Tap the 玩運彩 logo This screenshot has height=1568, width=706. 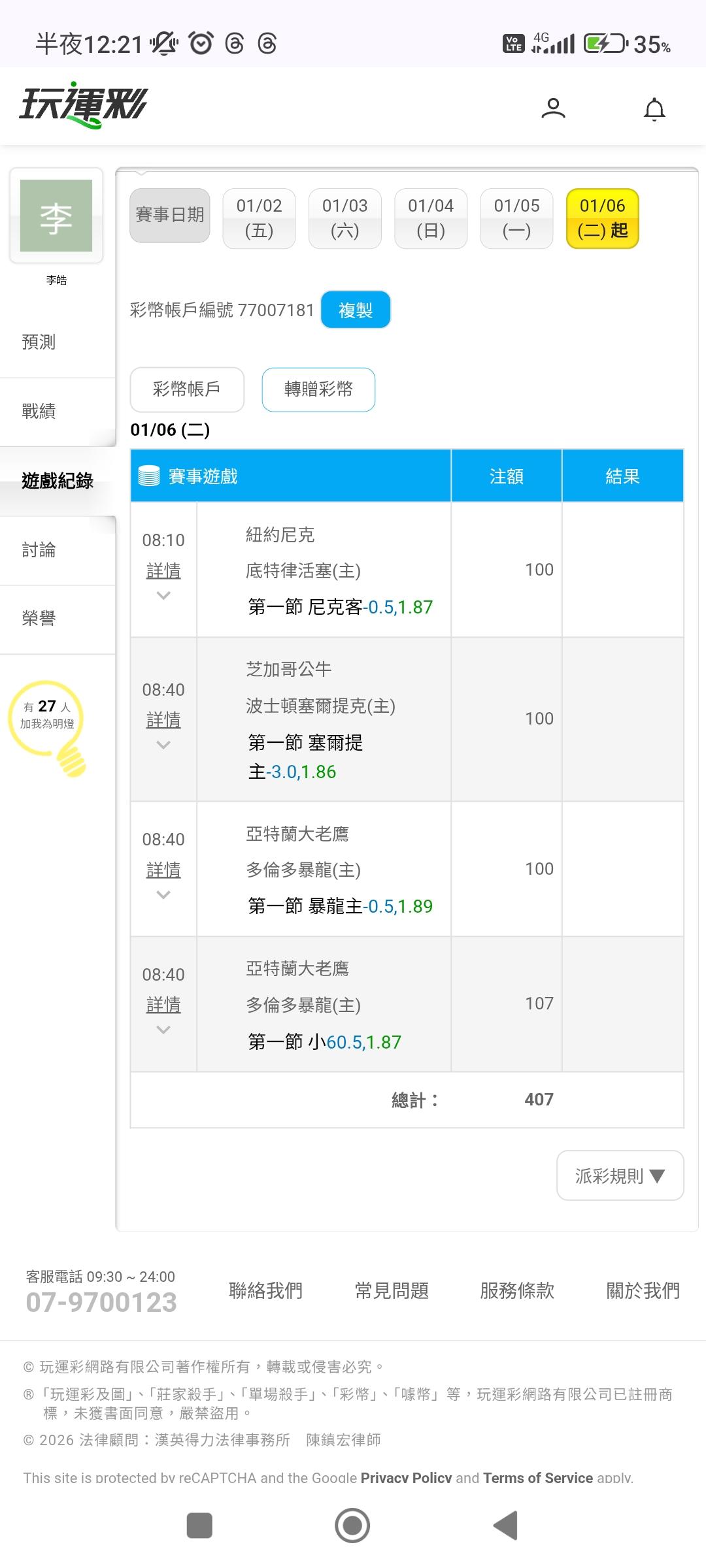click(x=84, y=105)
